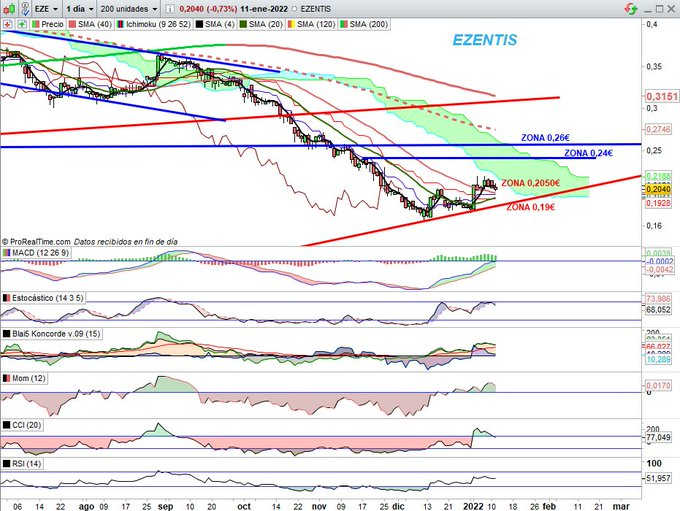680x511 pixels.
Task: Click the ZONA 0,2050€ annotation text
Action: 530,183
